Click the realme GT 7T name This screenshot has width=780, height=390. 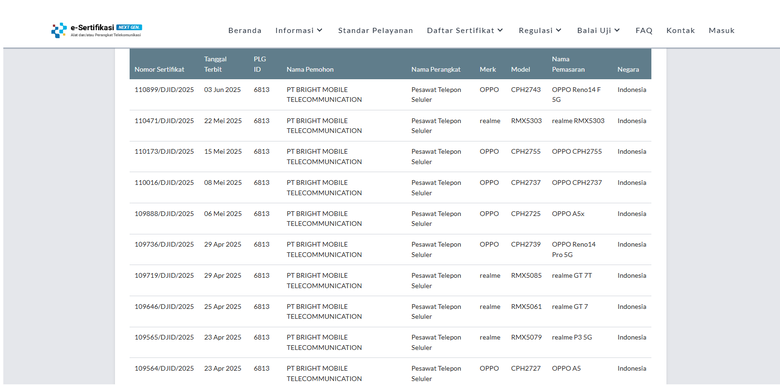(572, 276)
